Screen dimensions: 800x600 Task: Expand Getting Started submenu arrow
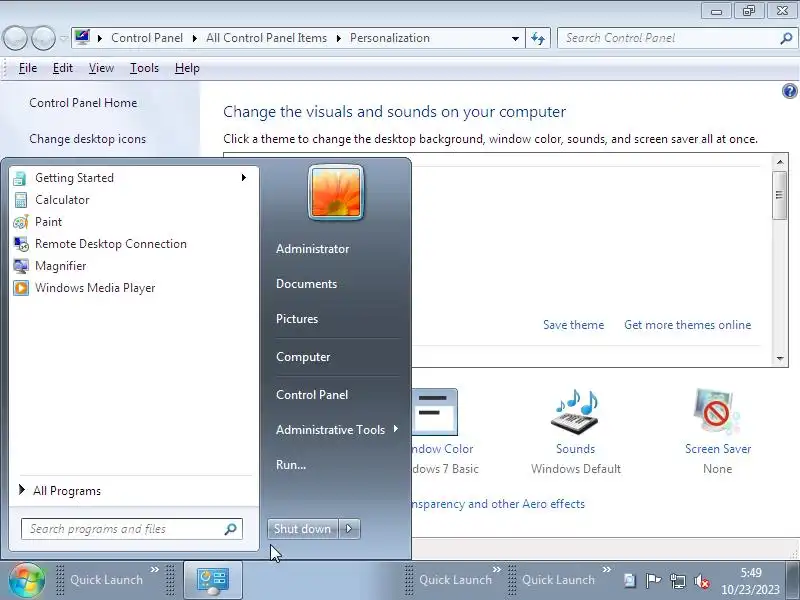coord(244,178)
